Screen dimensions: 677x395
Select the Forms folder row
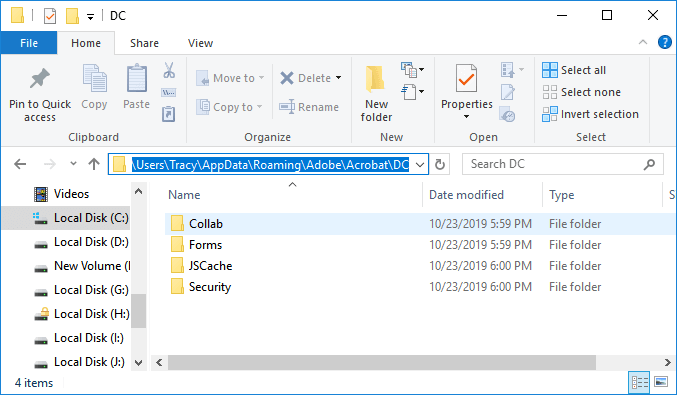coord(420,245)
